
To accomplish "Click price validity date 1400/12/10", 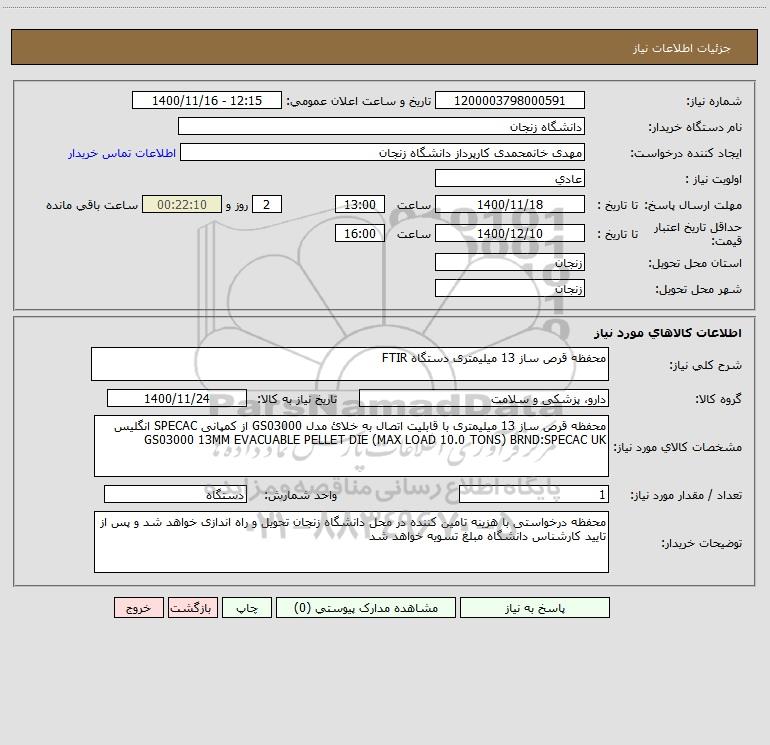I will pyautogui.click(x=510, y=233).
